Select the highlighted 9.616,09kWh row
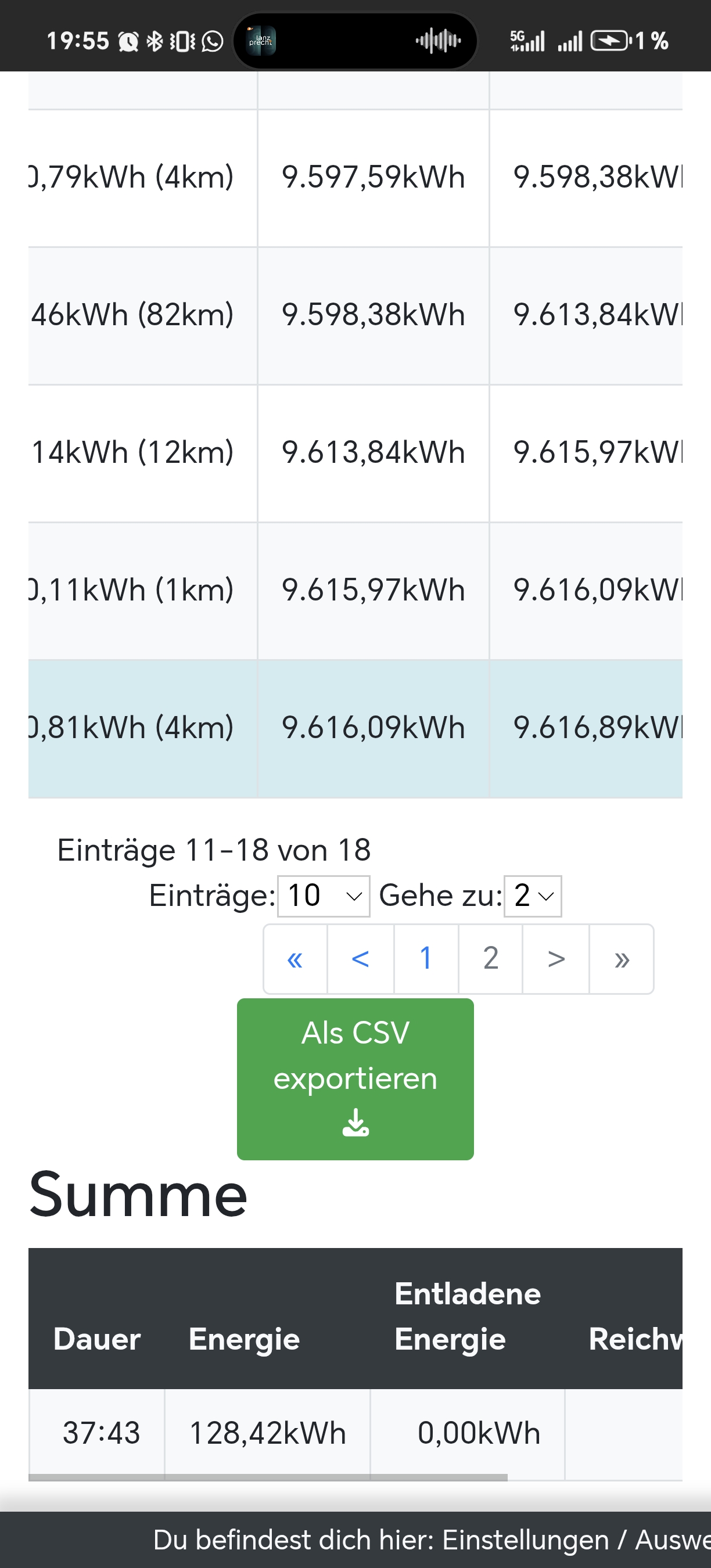Viewport: 711px width, 1568px height. tap(373, 728)
